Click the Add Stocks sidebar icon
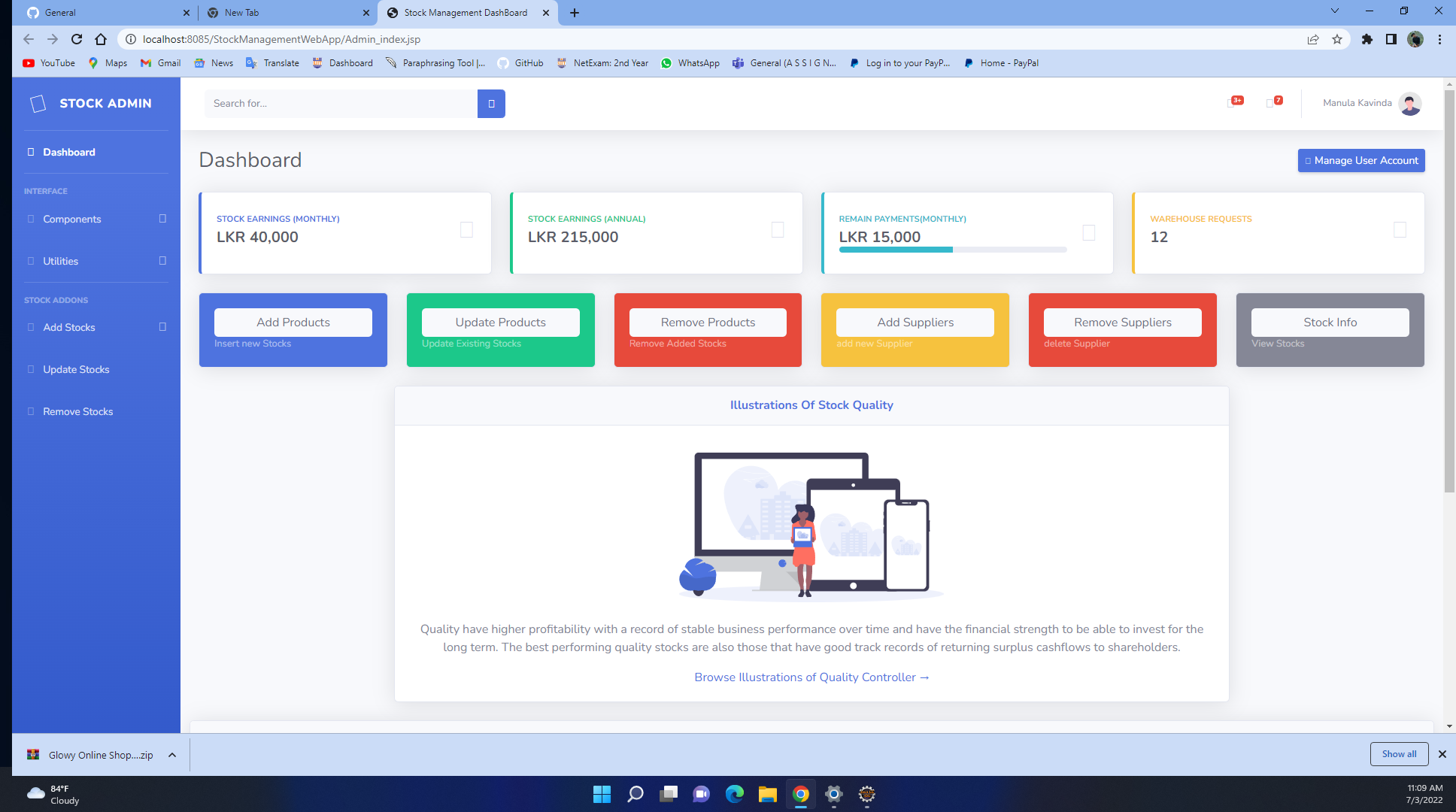This screenshot has height=812, width=1456. coord(30,327)
